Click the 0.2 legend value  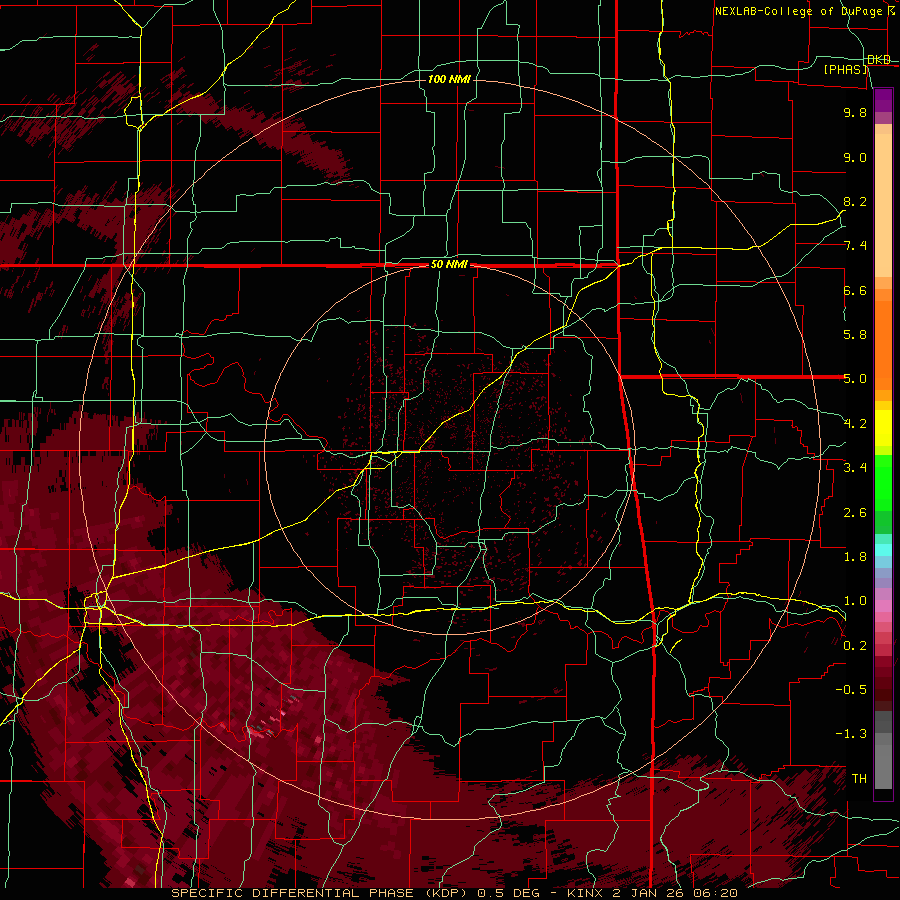[x=855, y=646]
